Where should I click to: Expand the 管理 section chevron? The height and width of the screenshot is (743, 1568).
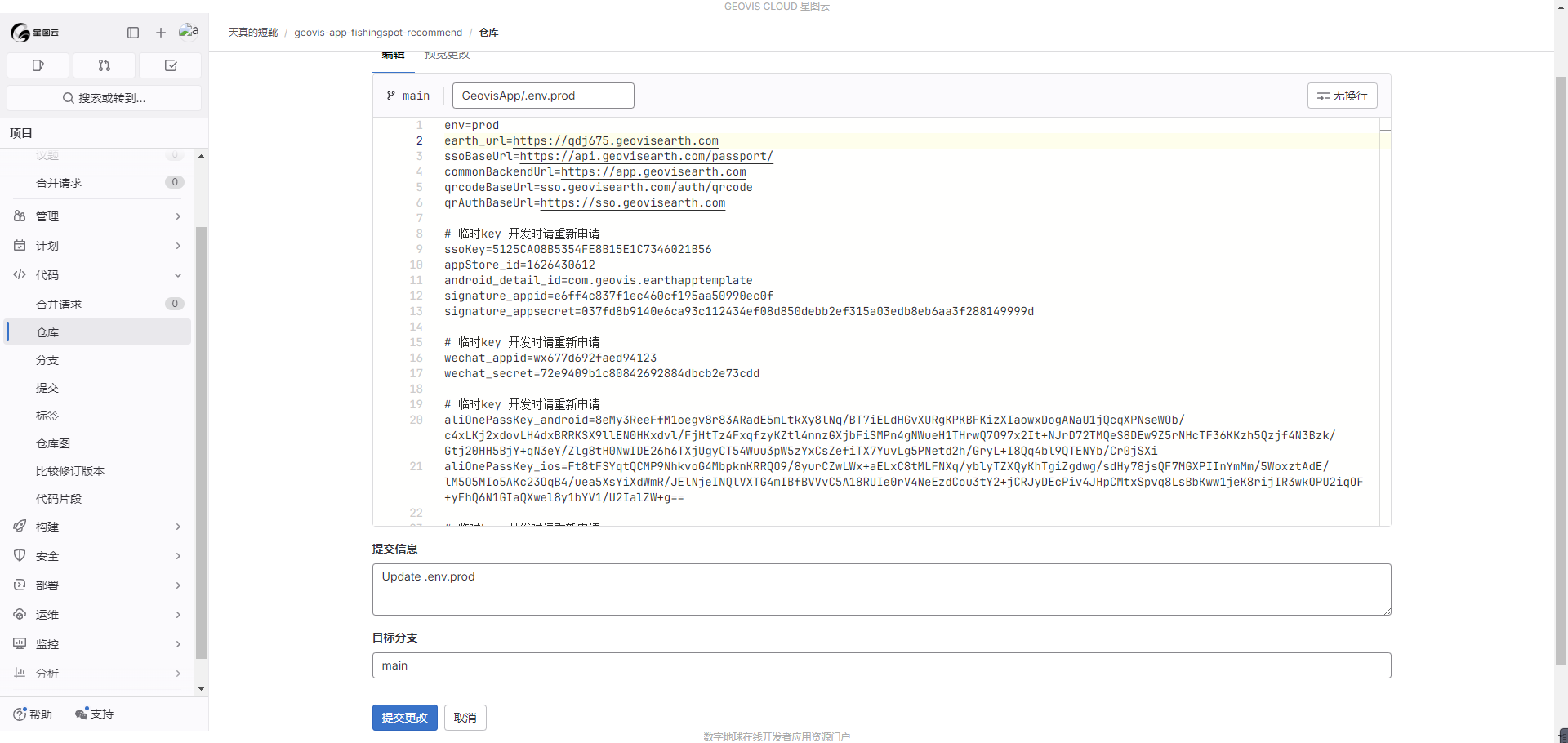[x=178, y=216]
